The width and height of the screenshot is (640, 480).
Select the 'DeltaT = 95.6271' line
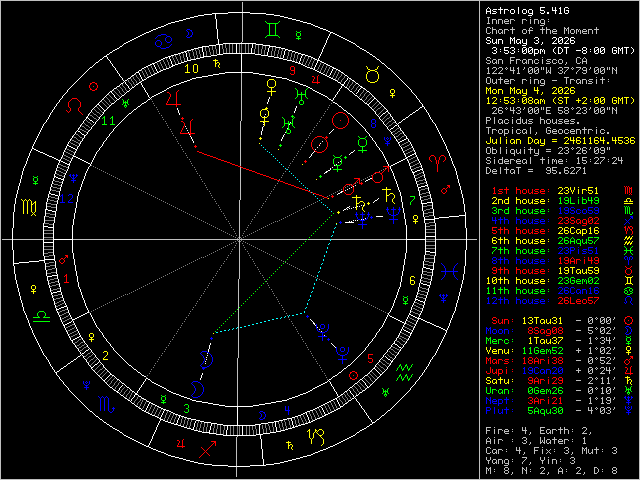pos(536,171)
